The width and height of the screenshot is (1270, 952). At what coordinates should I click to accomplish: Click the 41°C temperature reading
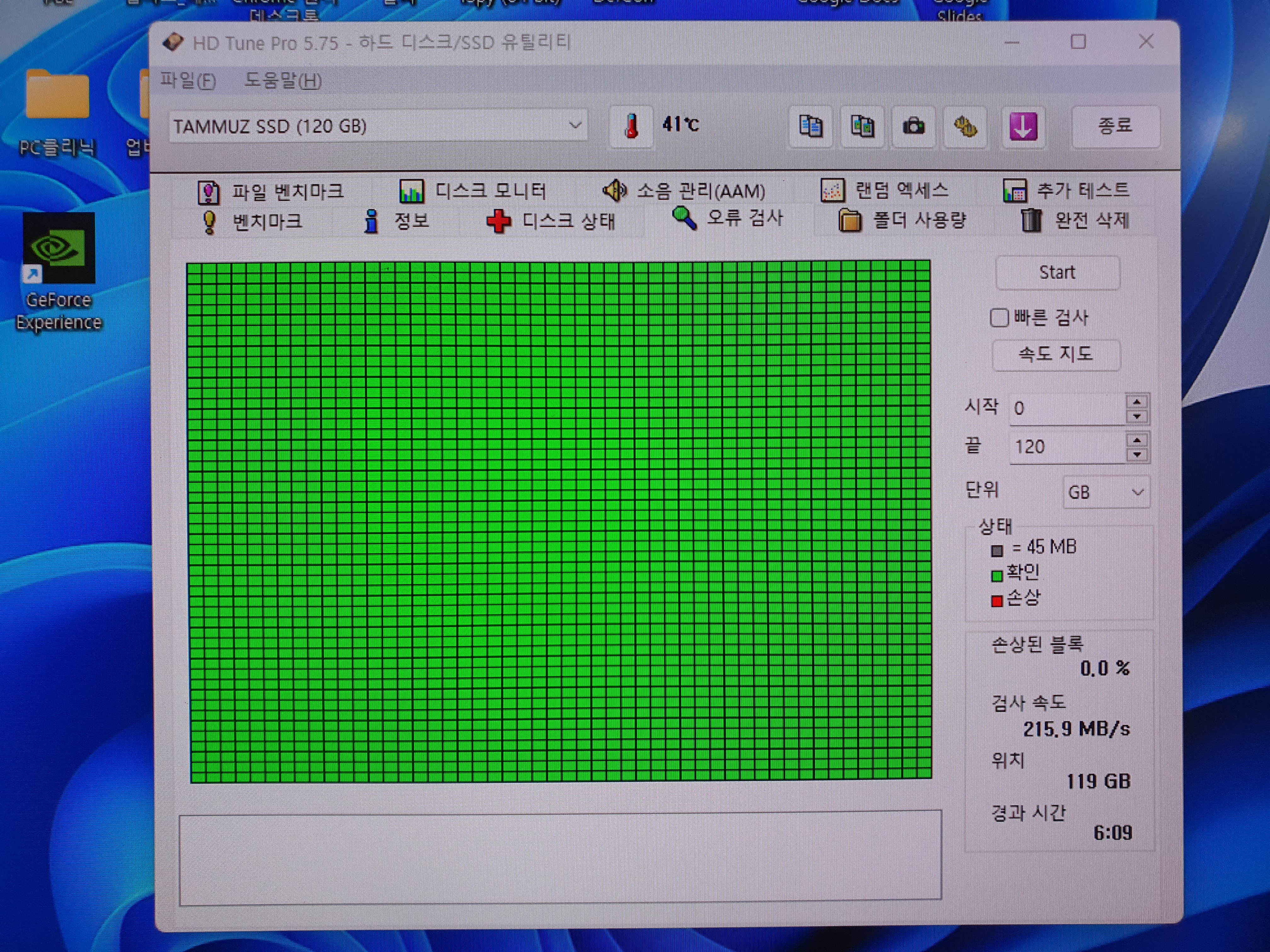tap(681, 124)
